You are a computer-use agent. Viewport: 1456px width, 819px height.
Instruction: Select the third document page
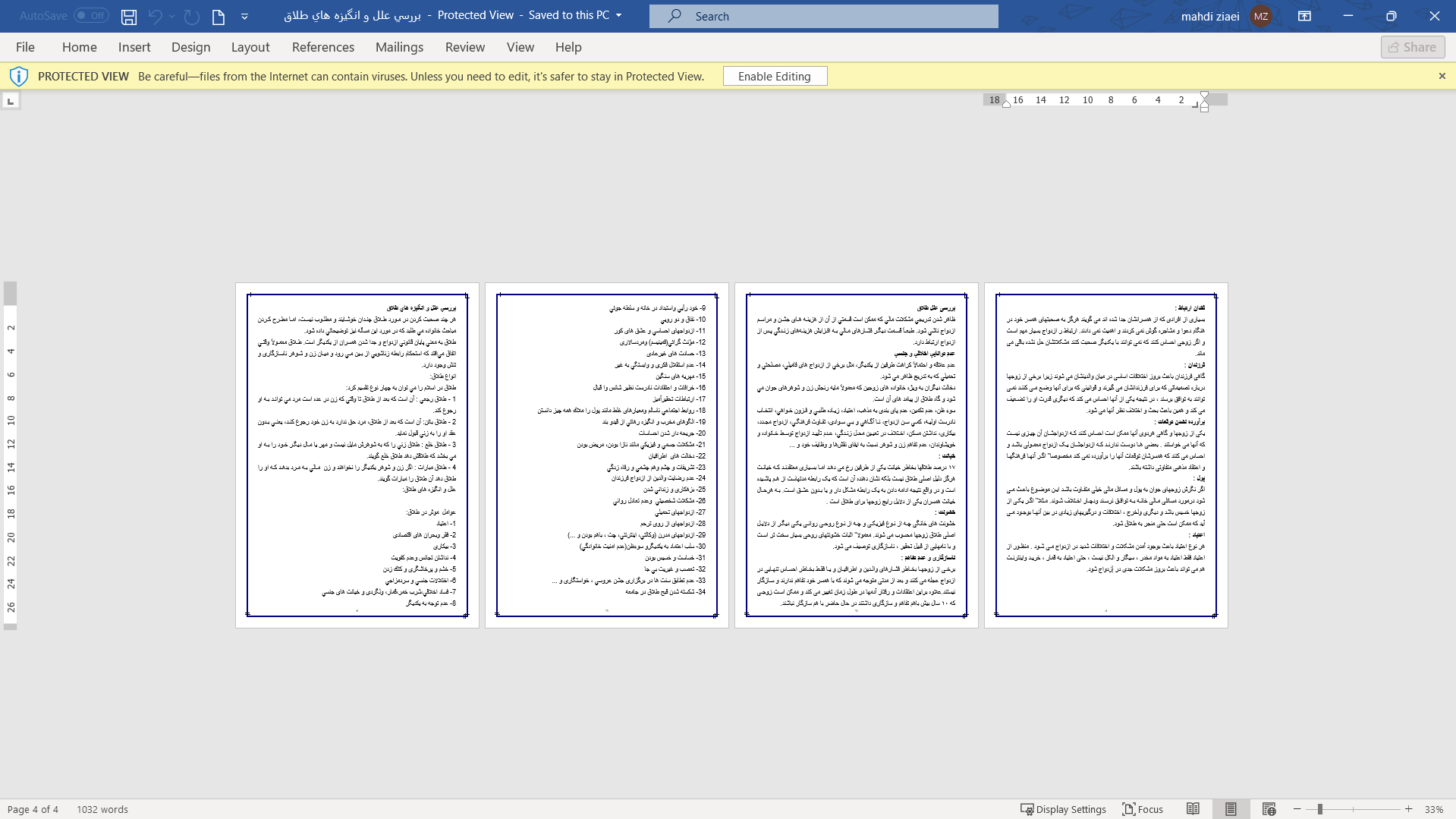point(857,455)
